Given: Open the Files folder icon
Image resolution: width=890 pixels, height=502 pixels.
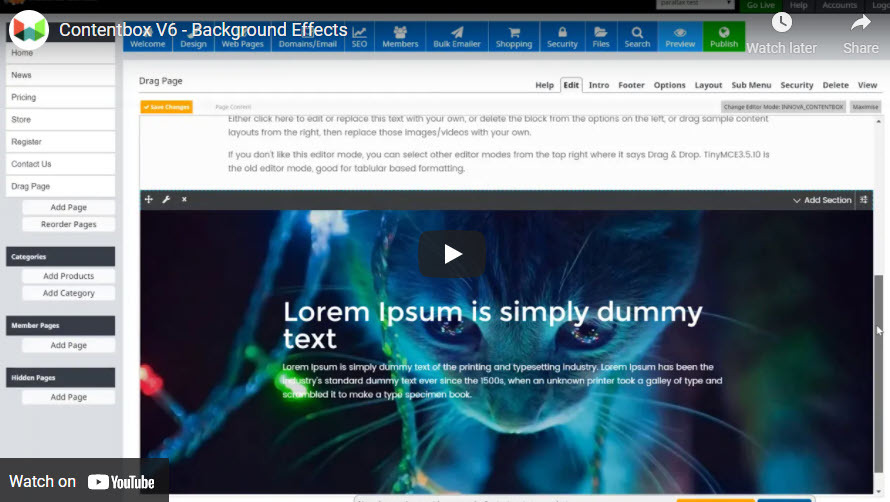Looking at the screenshot, I should (601, 32).
